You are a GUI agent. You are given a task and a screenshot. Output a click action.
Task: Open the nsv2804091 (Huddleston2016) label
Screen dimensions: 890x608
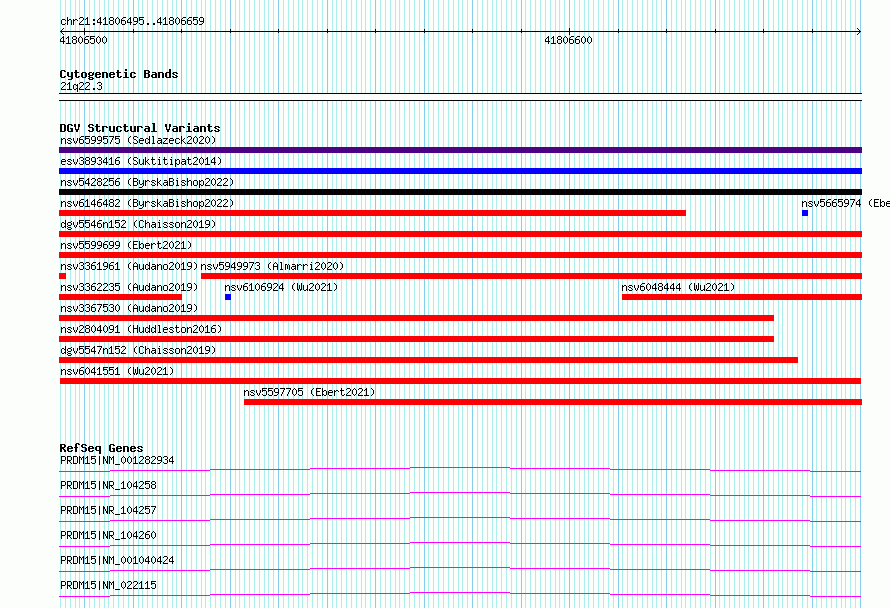(141, 329)
